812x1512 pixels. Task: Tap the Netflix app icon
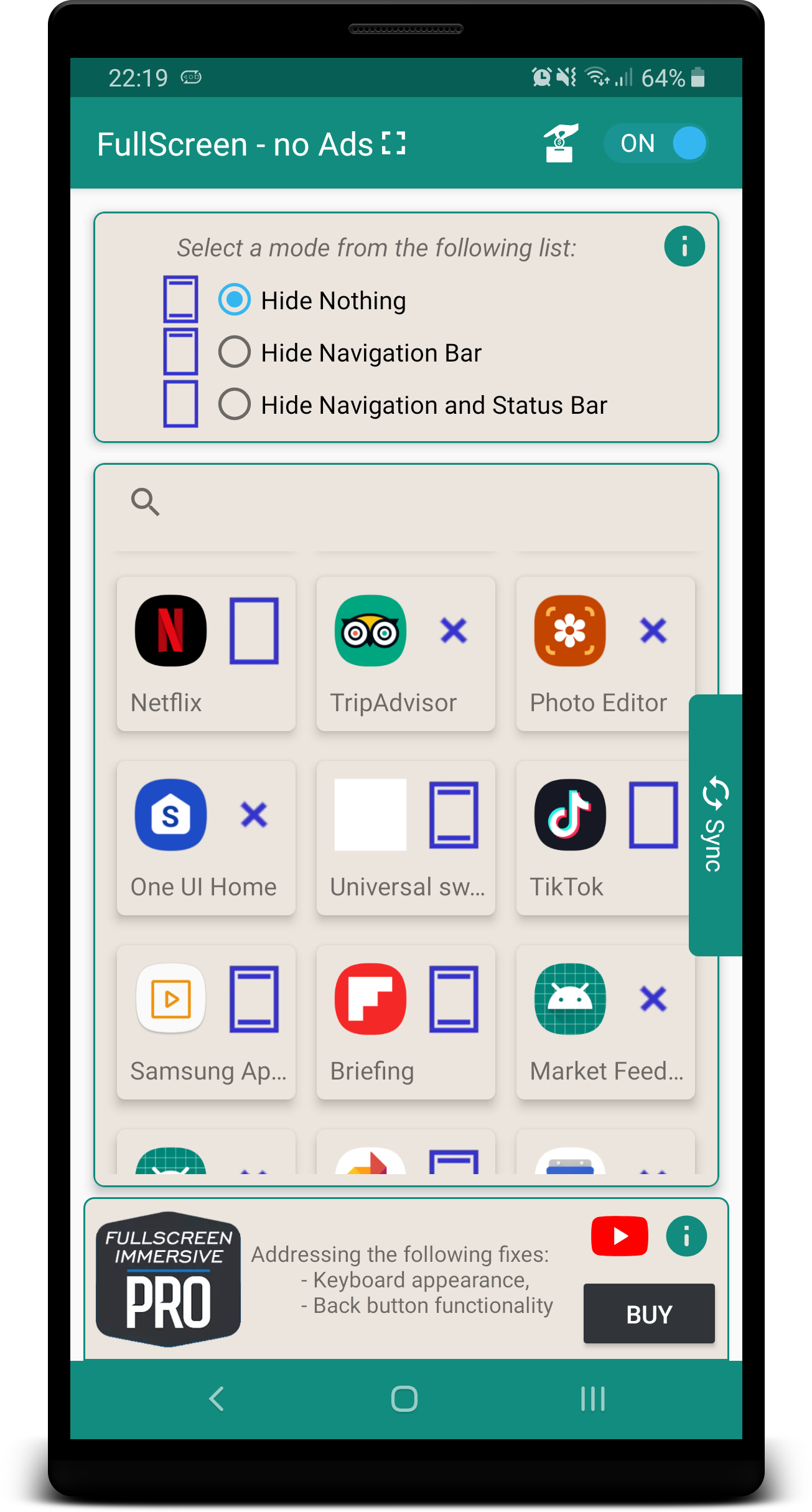[x=170, y=630]
